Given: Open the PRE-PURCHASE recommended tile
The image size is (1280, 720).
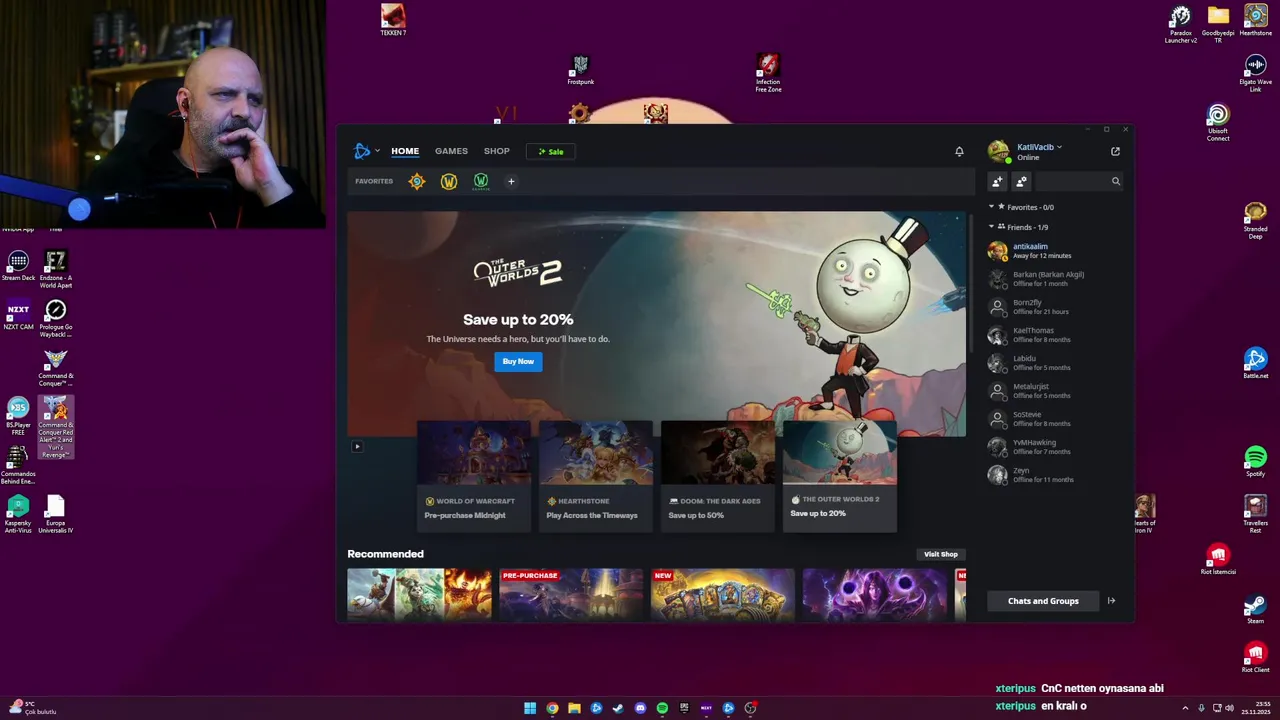Looking at the screenshot, I should pos(571,594).
